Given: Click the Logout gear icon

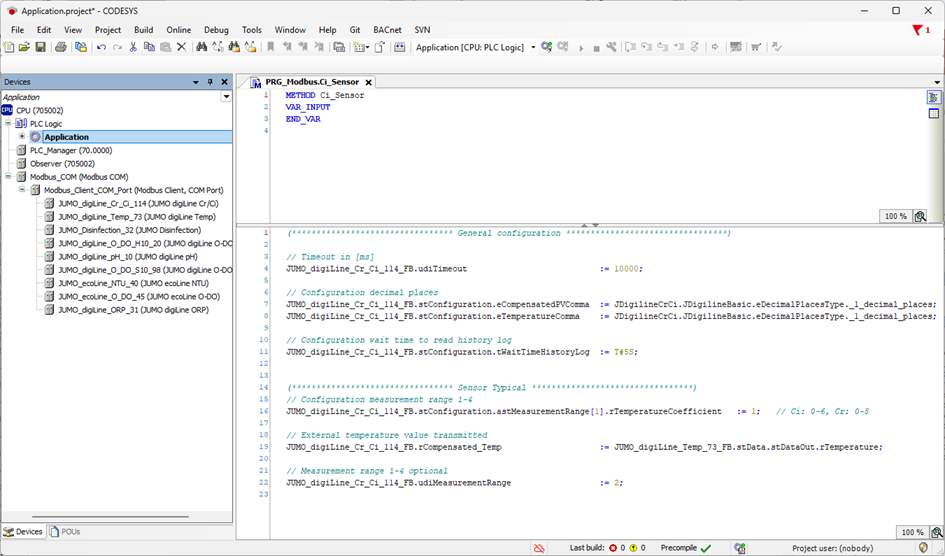Looking at the screenshot, I should (x=563, y=47).
